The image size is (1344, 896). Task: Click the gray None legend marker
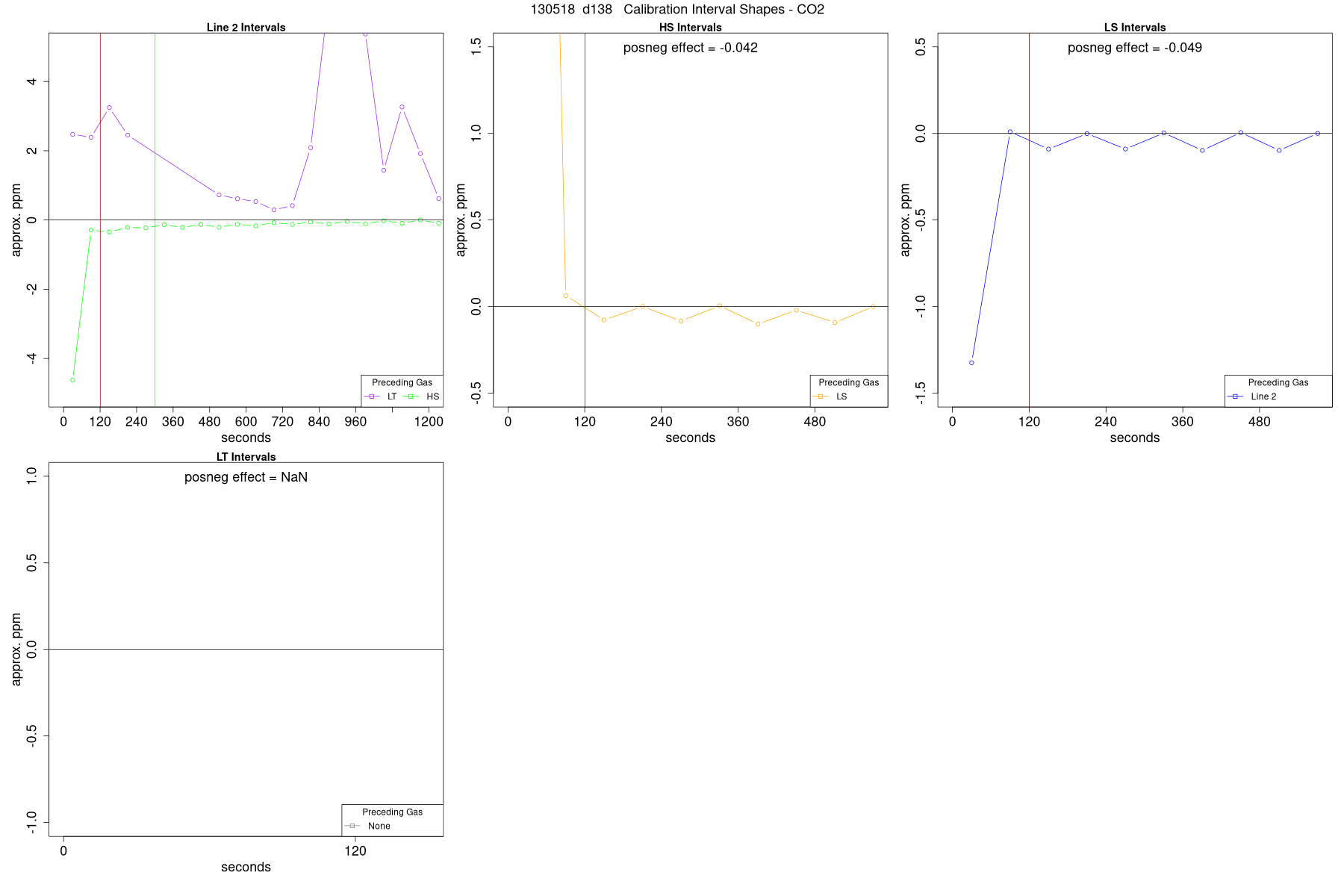(x=352, y=826)
